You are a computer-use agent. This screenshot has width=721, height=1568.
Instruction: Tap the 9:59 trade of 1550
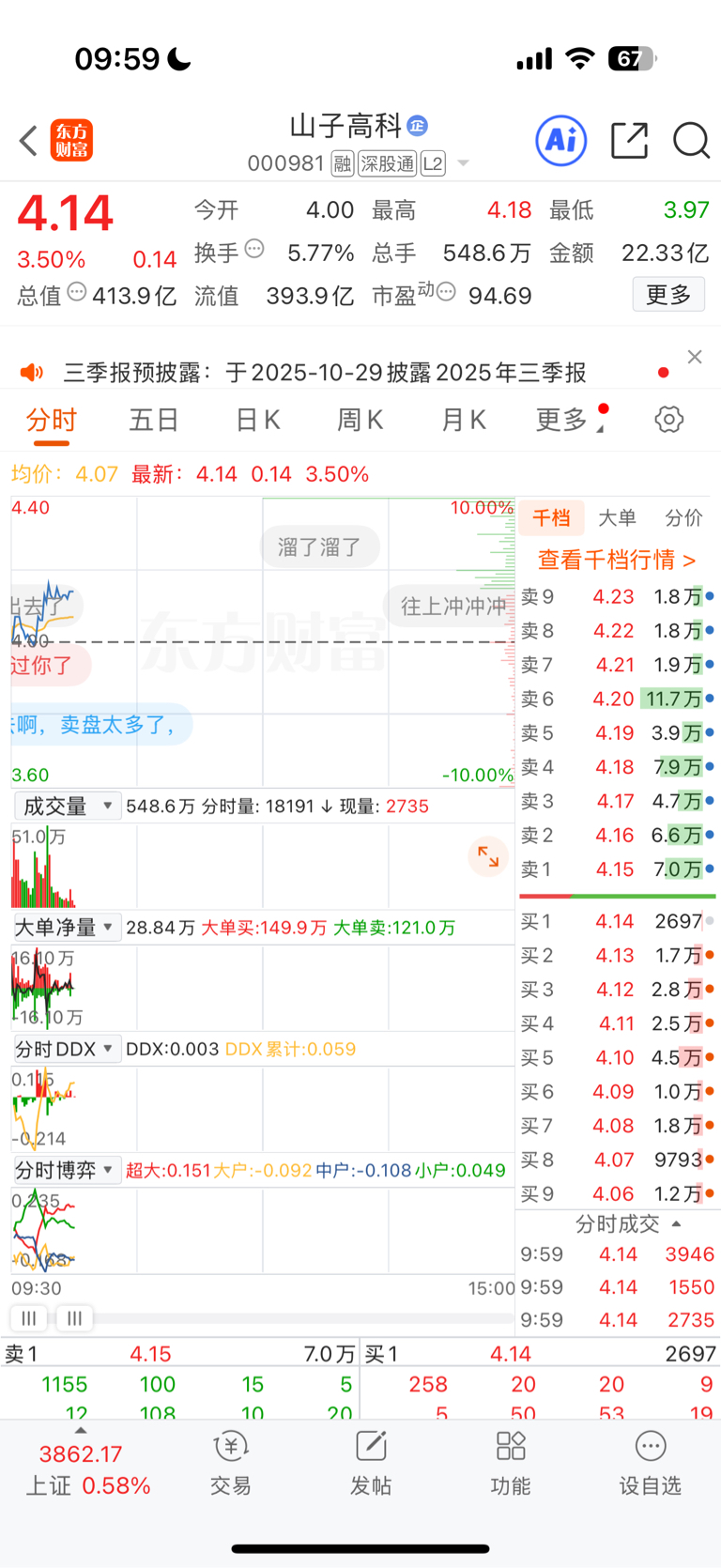coord(617,1287)
